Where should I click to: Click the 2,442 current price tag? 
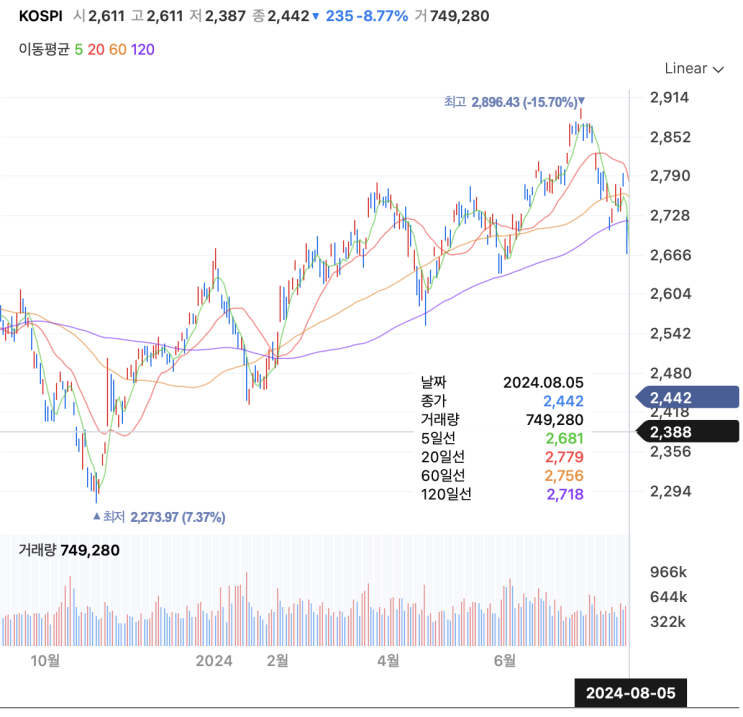click(687, 397)
